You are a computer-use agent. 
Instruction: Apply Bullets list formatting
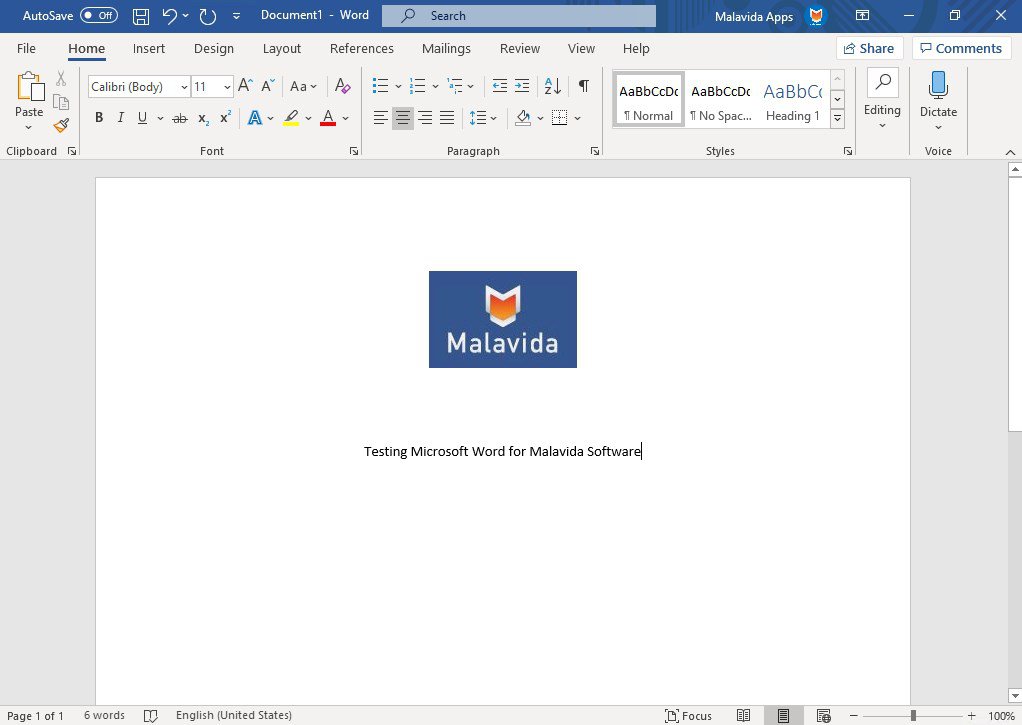coord(380,87)
